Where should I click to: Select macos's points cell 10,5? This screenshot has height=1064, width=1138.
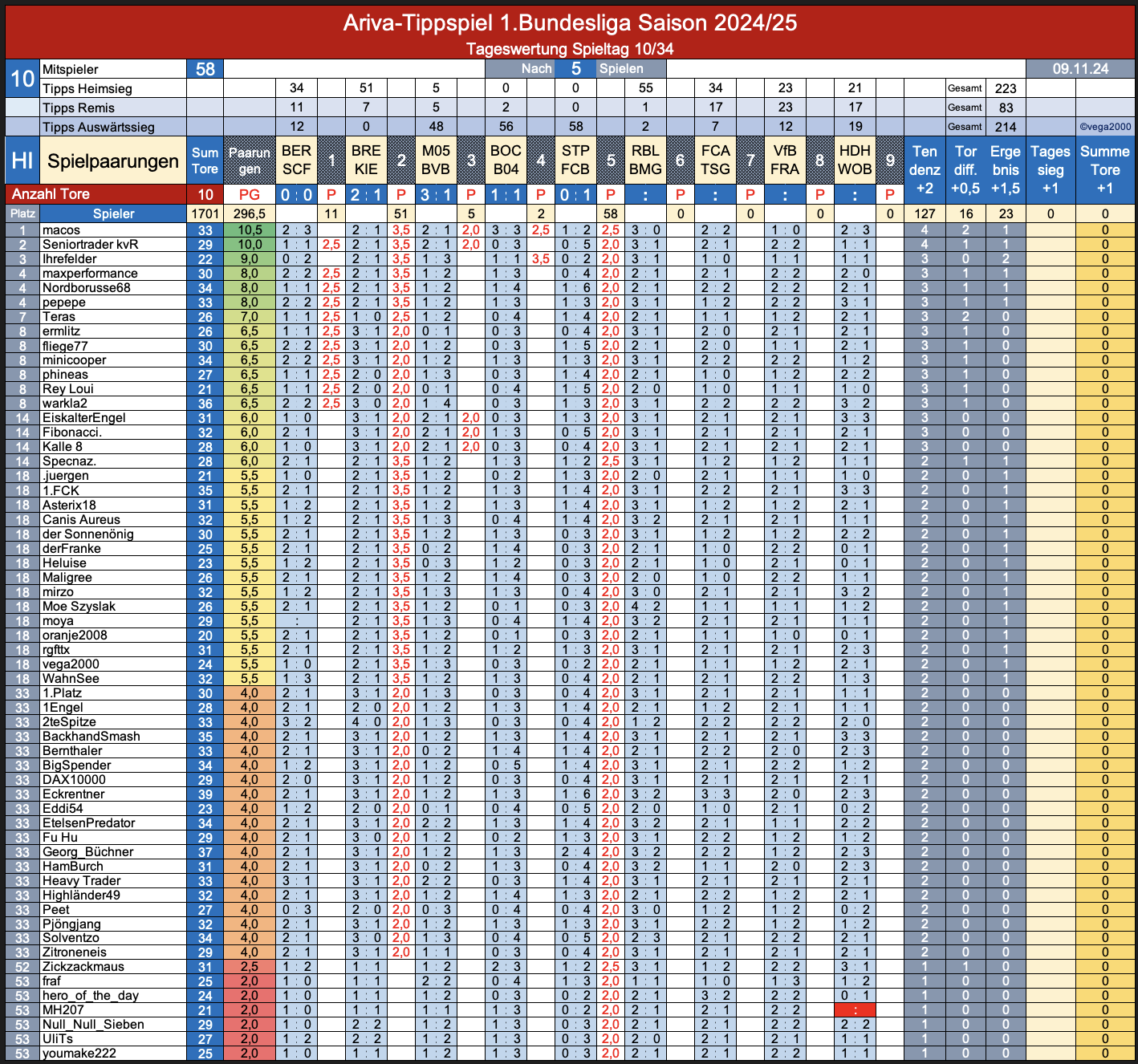click(x=250, y=230)
